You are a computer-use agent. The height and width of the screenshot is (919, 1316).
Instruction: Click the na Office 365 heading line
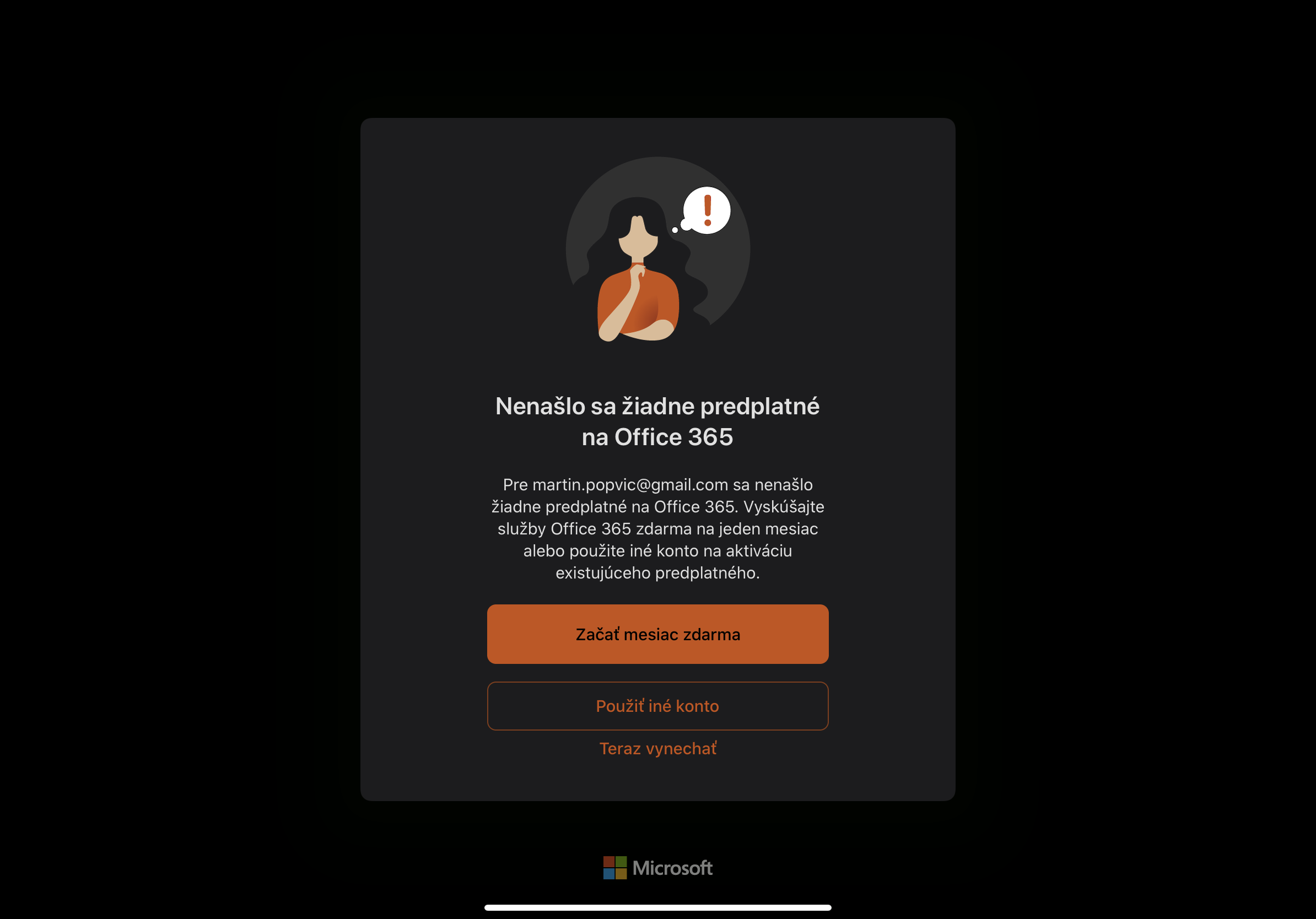coord(657,437)
